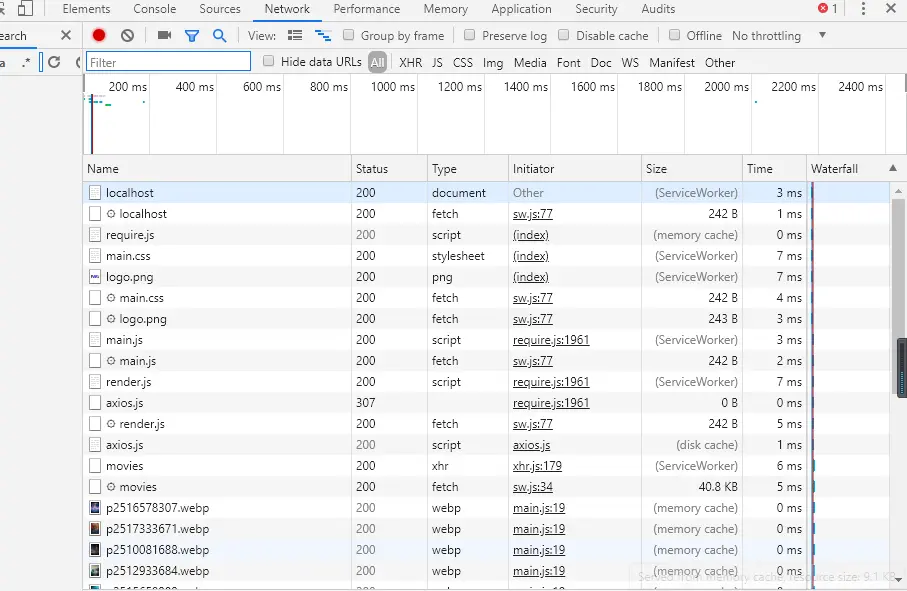
Task: Sort by the Waterfall column arrow
Action: point(893,168)
